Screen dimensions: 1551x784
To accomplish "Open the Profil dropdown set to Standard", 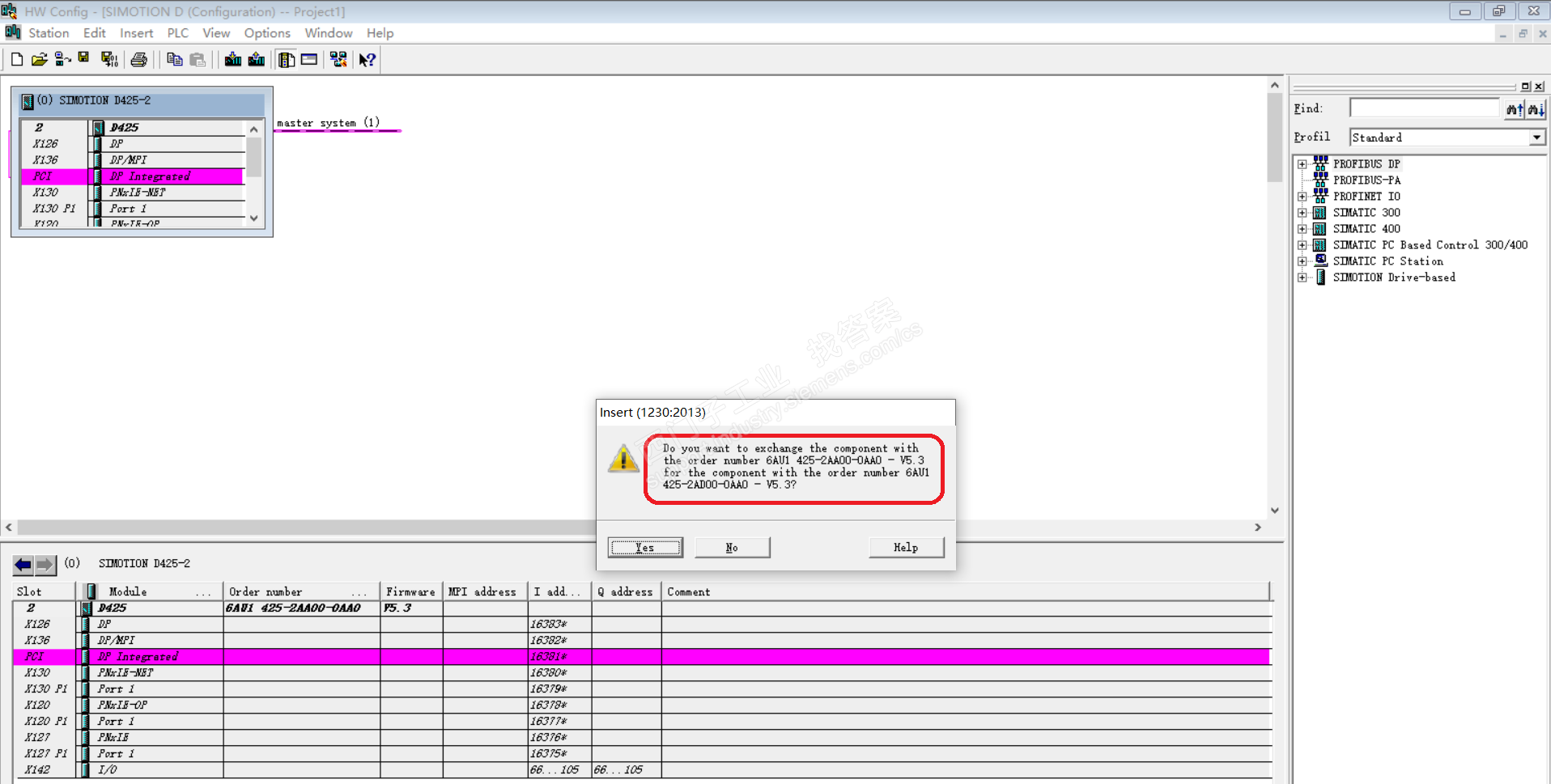I will click(1536, 138).
